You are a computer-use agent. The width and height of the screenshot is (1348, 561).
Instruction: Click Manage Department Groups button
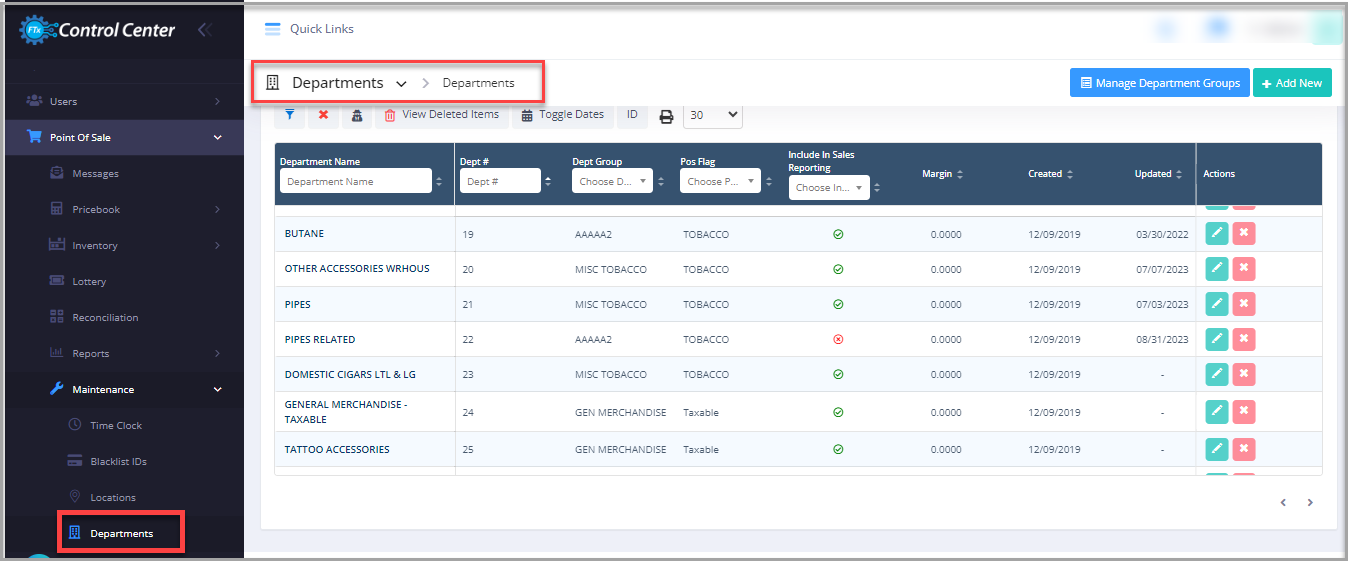click(1160, 83)
